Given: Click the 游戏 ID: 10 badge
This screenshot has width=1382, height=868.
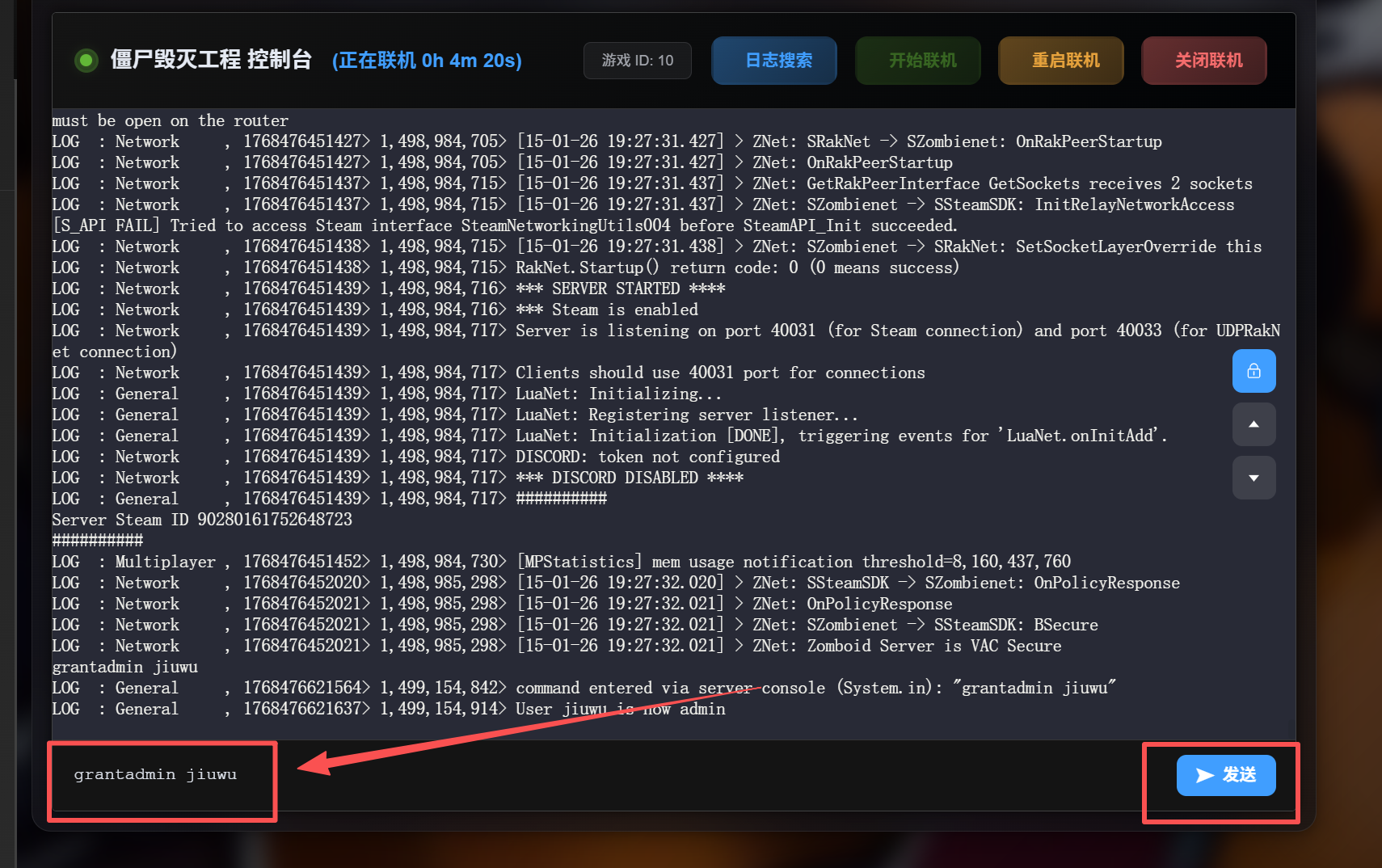Looking at the screenshot, I should (637, 61).
